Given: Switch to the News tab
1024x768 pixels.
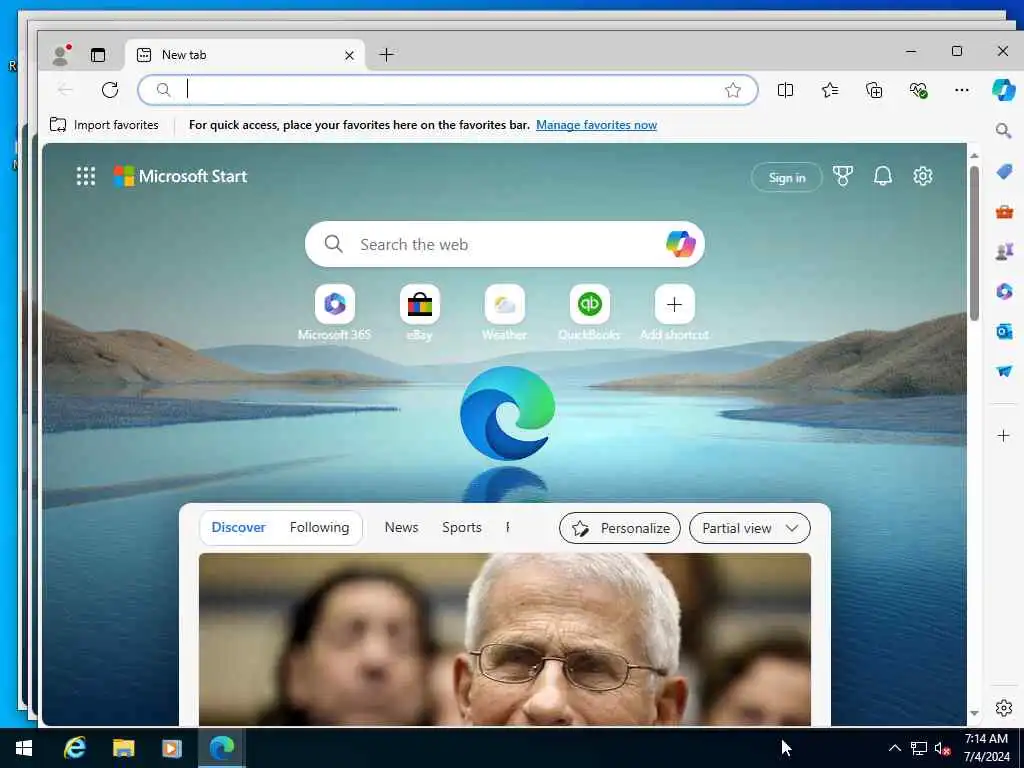Looking at the screenshot, I should [x=401, y=528].
